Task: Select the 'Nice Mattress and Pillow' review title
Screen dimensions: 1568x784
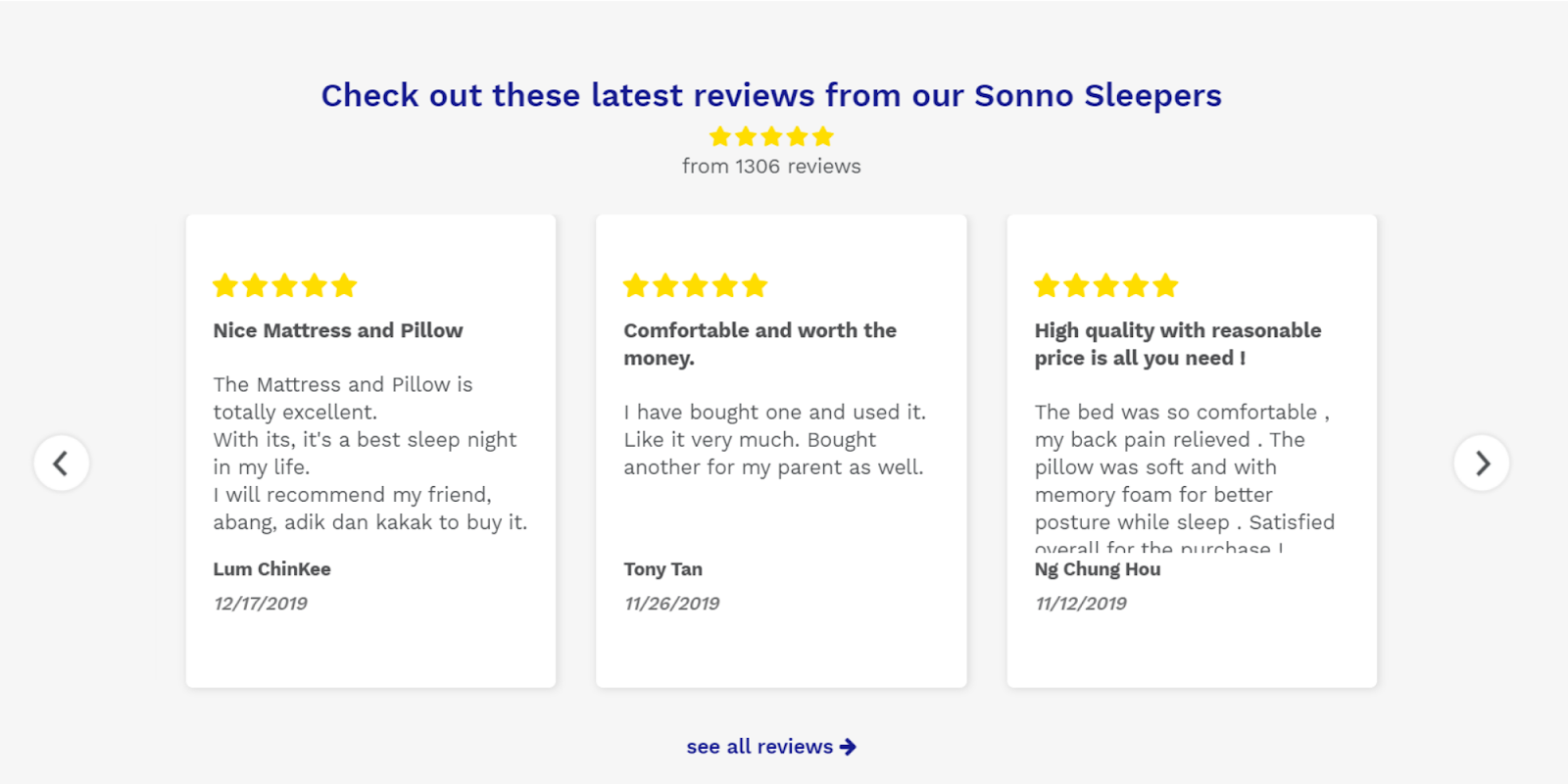Action: pyautogui.click(x=338, y=331)
